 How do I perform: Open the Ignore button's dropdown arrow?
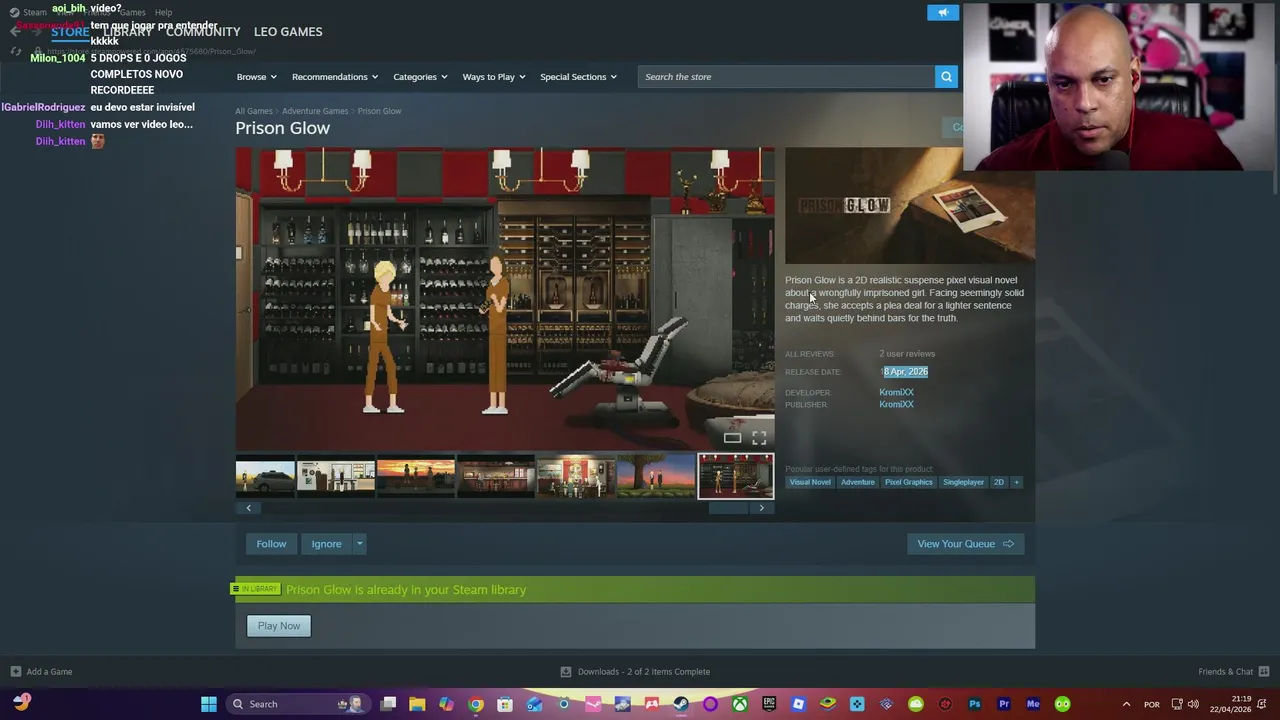[x=359, y=544]
